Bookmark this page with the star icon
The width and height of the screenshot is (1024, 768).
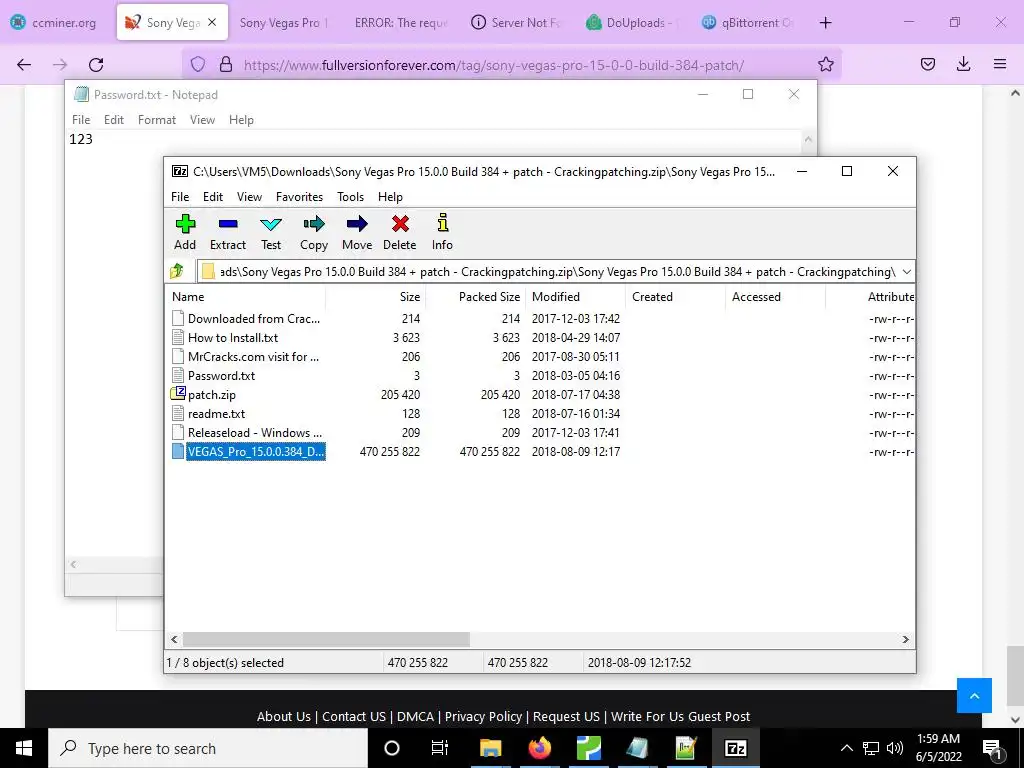coord(825,64)
